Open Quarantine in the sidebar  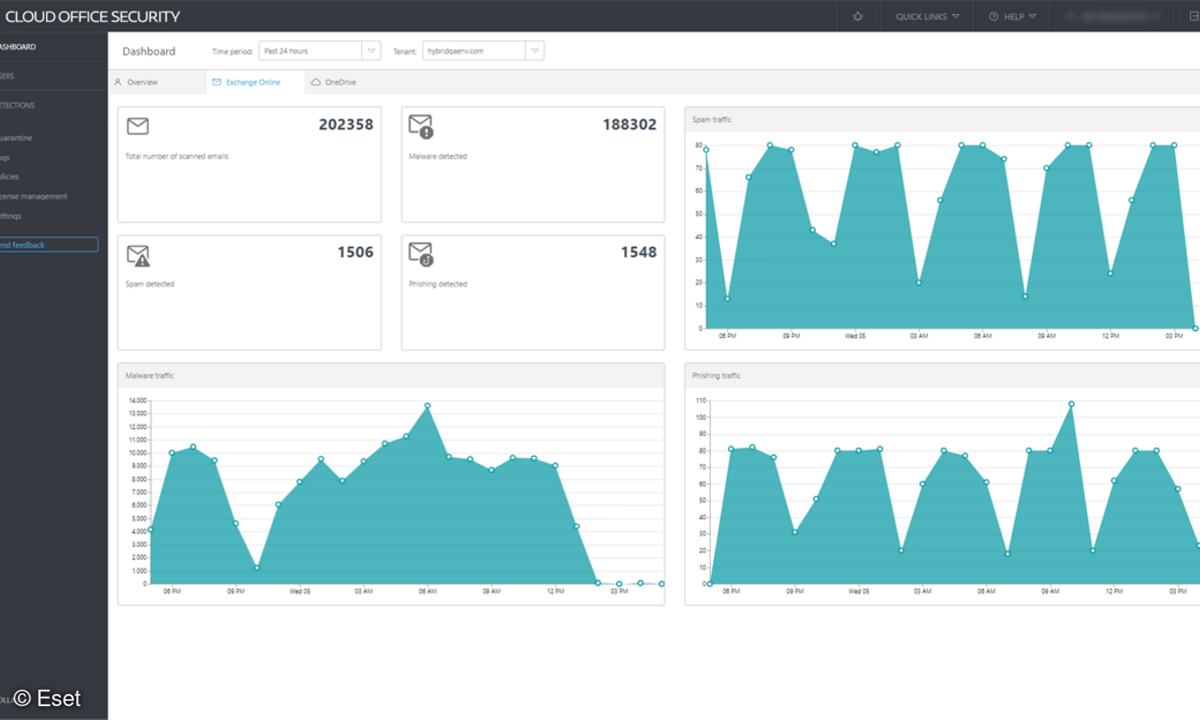point(17,138)
